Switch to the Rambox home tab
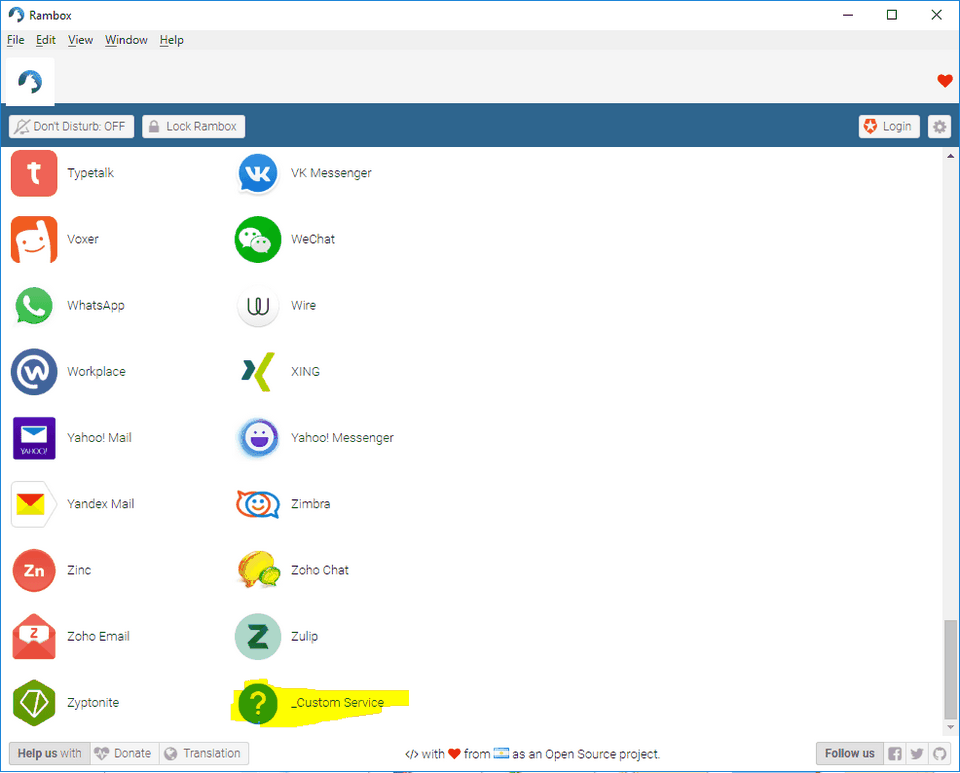 (x=30, y=81)
